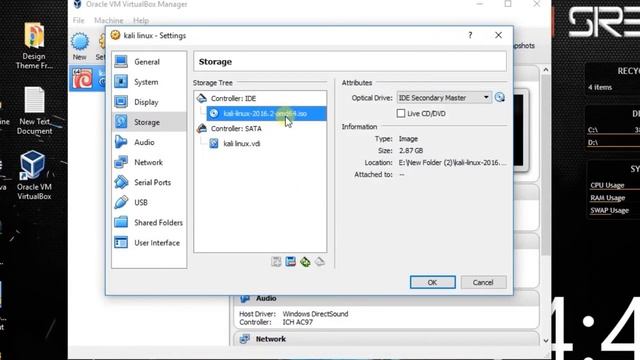Screen dimensions: 640x360
Task: Click the image size value 2.87 GB
Action: click(x=411, y=151)
